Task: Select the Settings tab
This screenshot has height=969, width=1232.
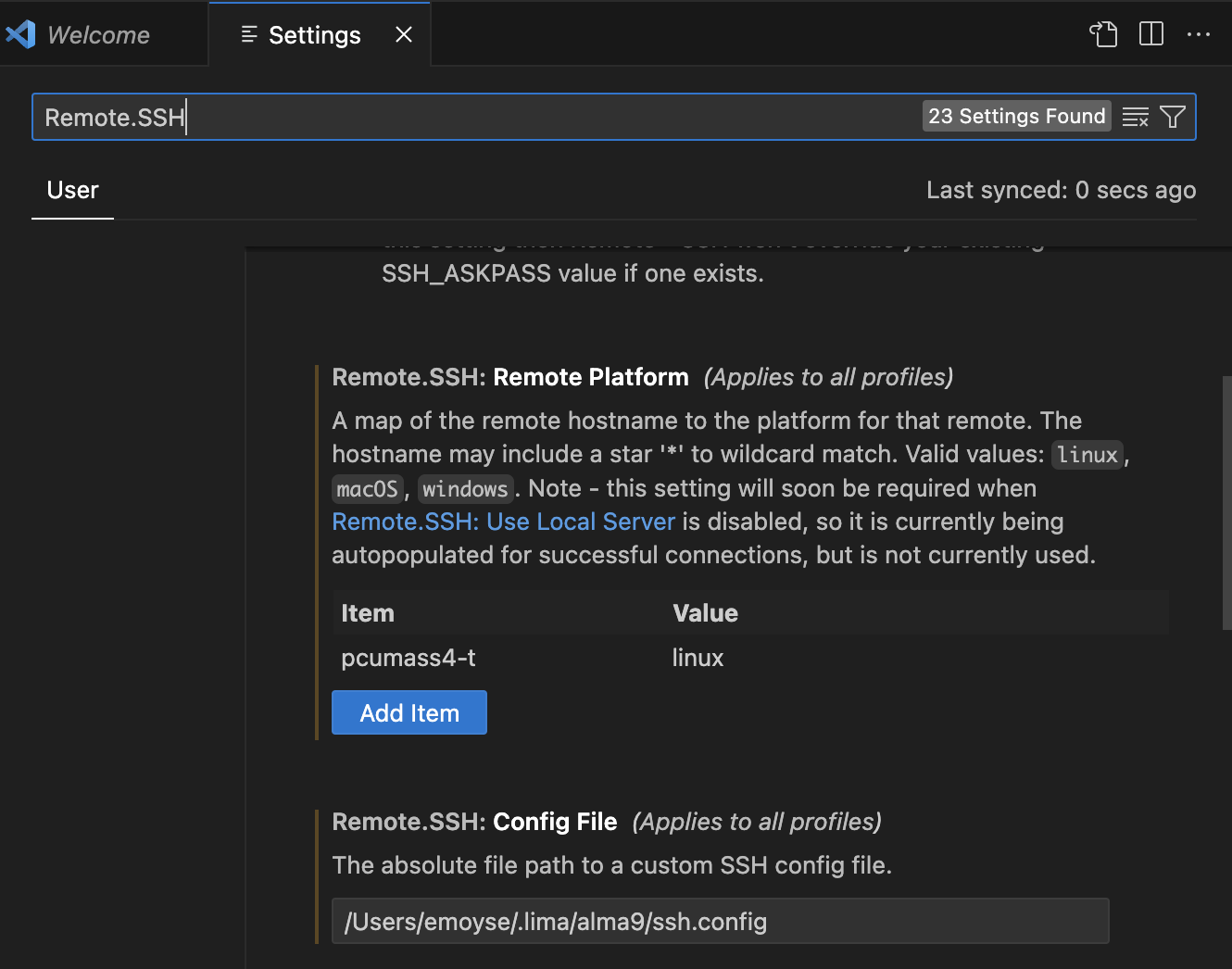Action: coord(313,34)
